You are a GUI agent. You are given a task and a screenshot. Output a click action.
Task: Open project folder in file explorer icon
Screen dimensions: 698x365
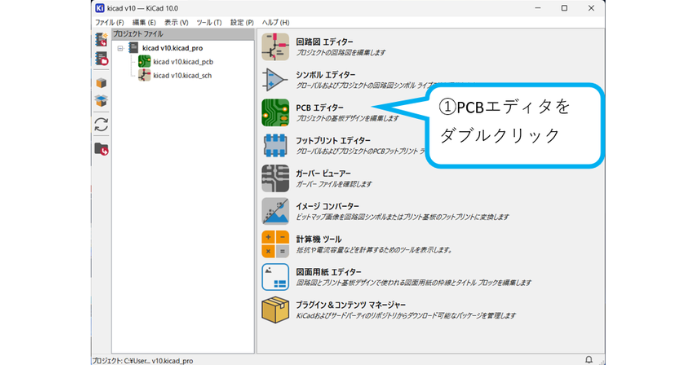101,149
